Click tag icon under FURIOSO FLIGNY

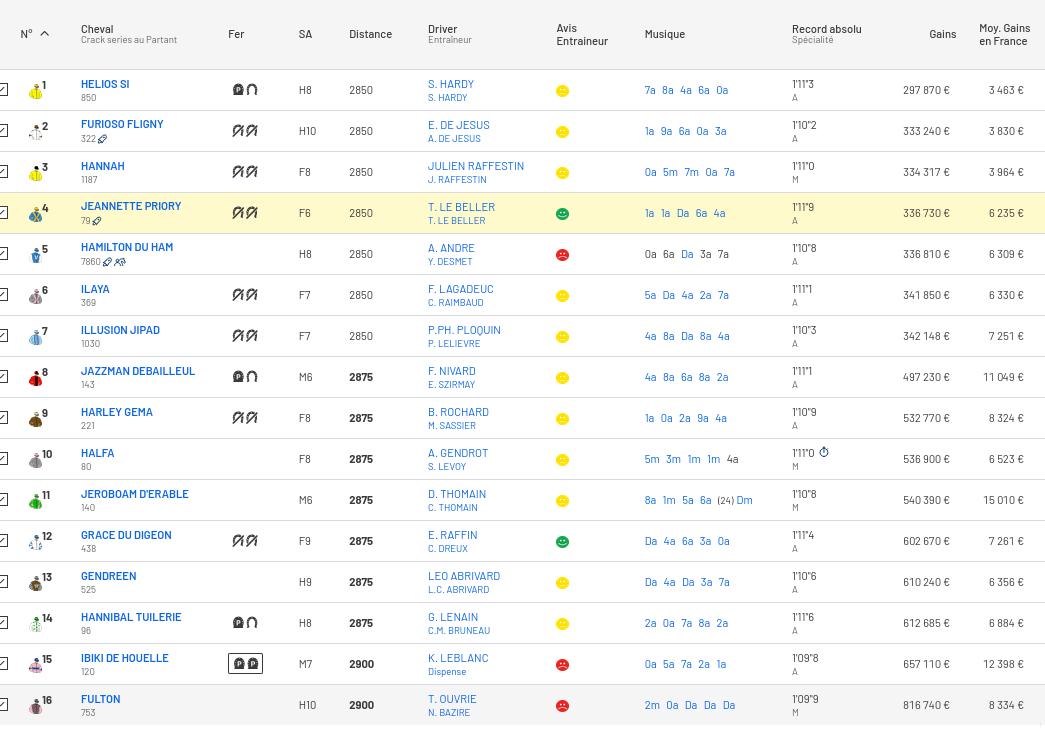102,139
